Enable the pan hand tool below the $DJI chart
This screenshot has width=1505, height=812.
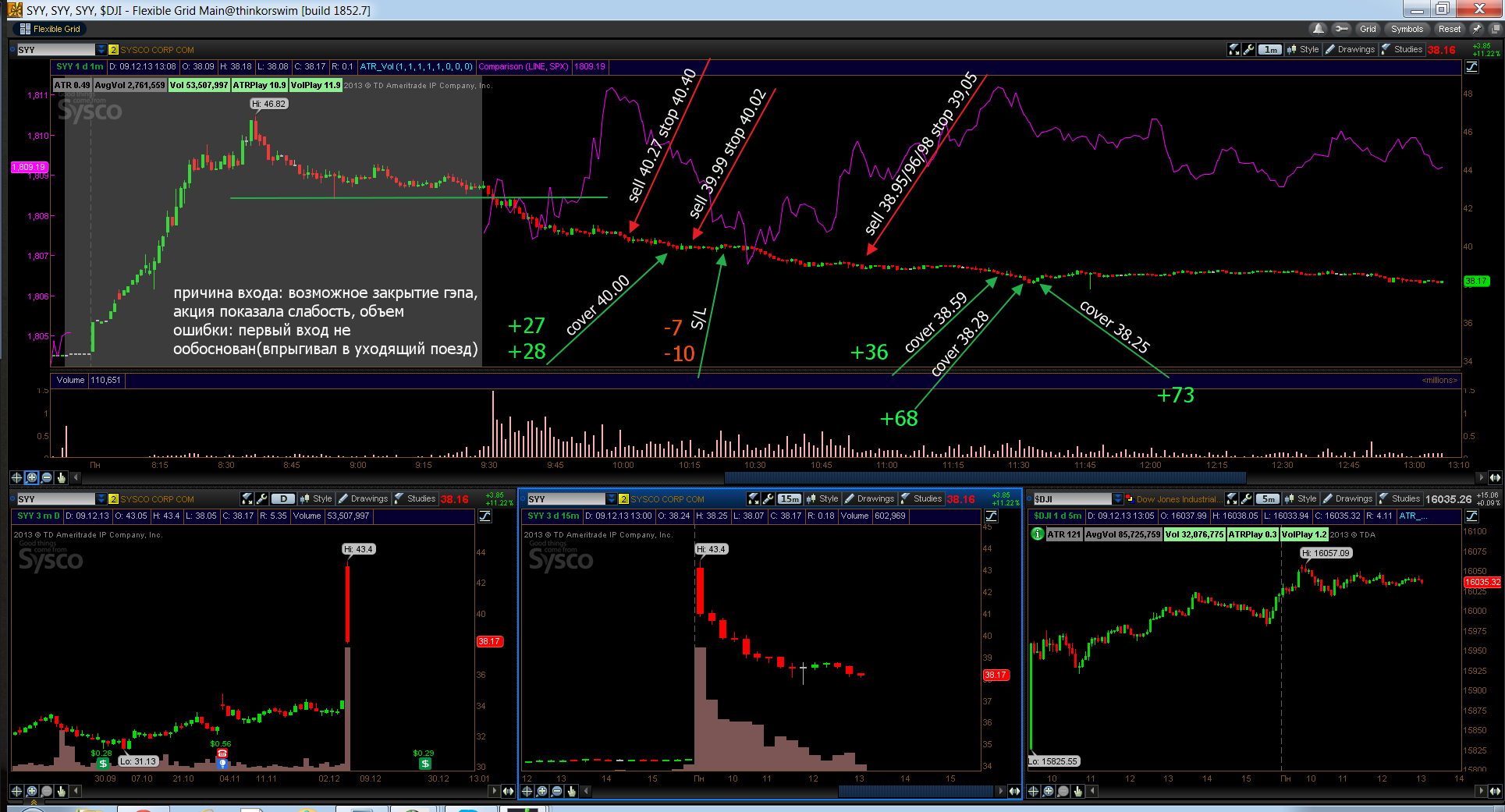coord(1078,791)
